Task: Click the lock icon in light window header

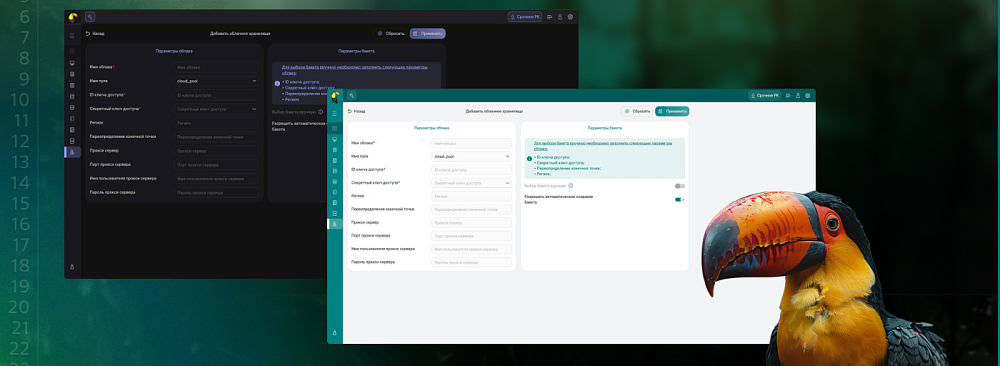Action: pos(798,96)
